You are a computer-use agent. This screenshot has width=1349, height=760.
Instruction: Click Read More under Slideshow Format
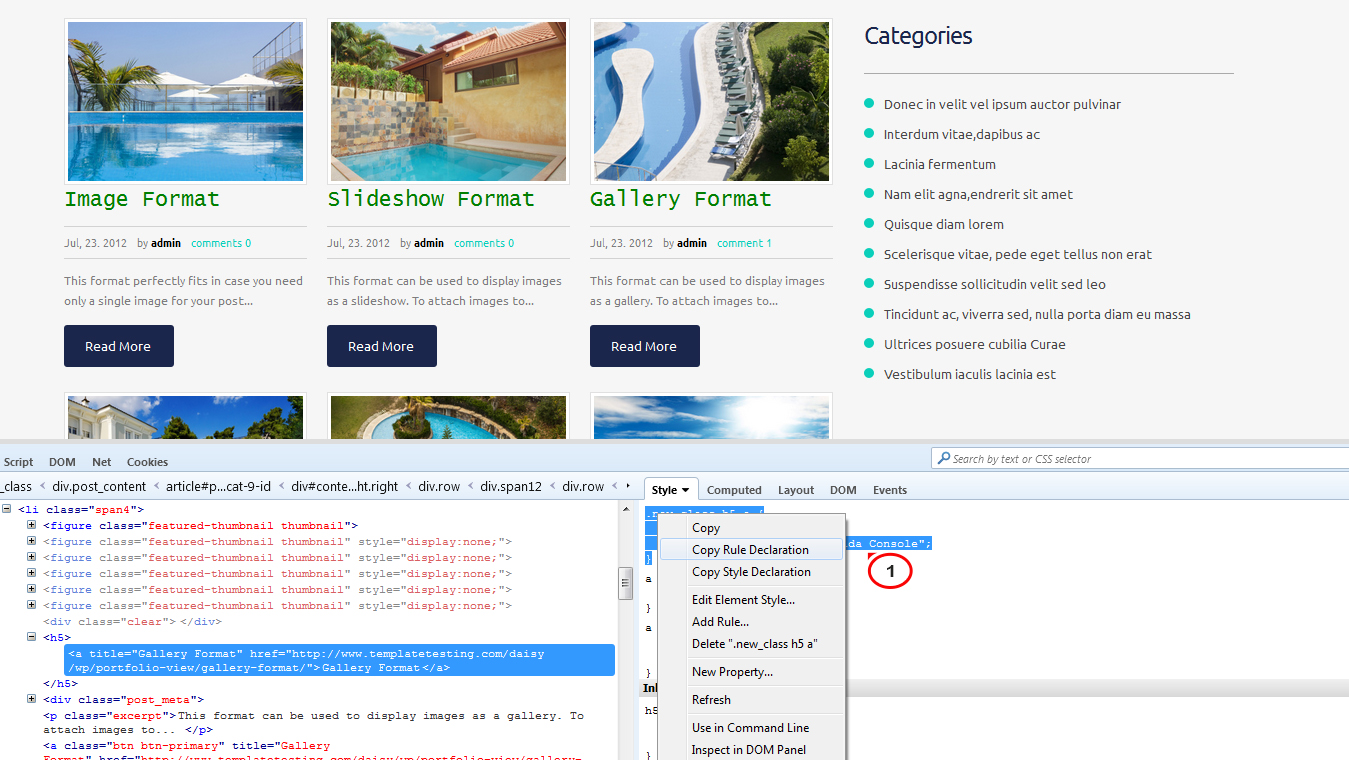click(382, 346)
